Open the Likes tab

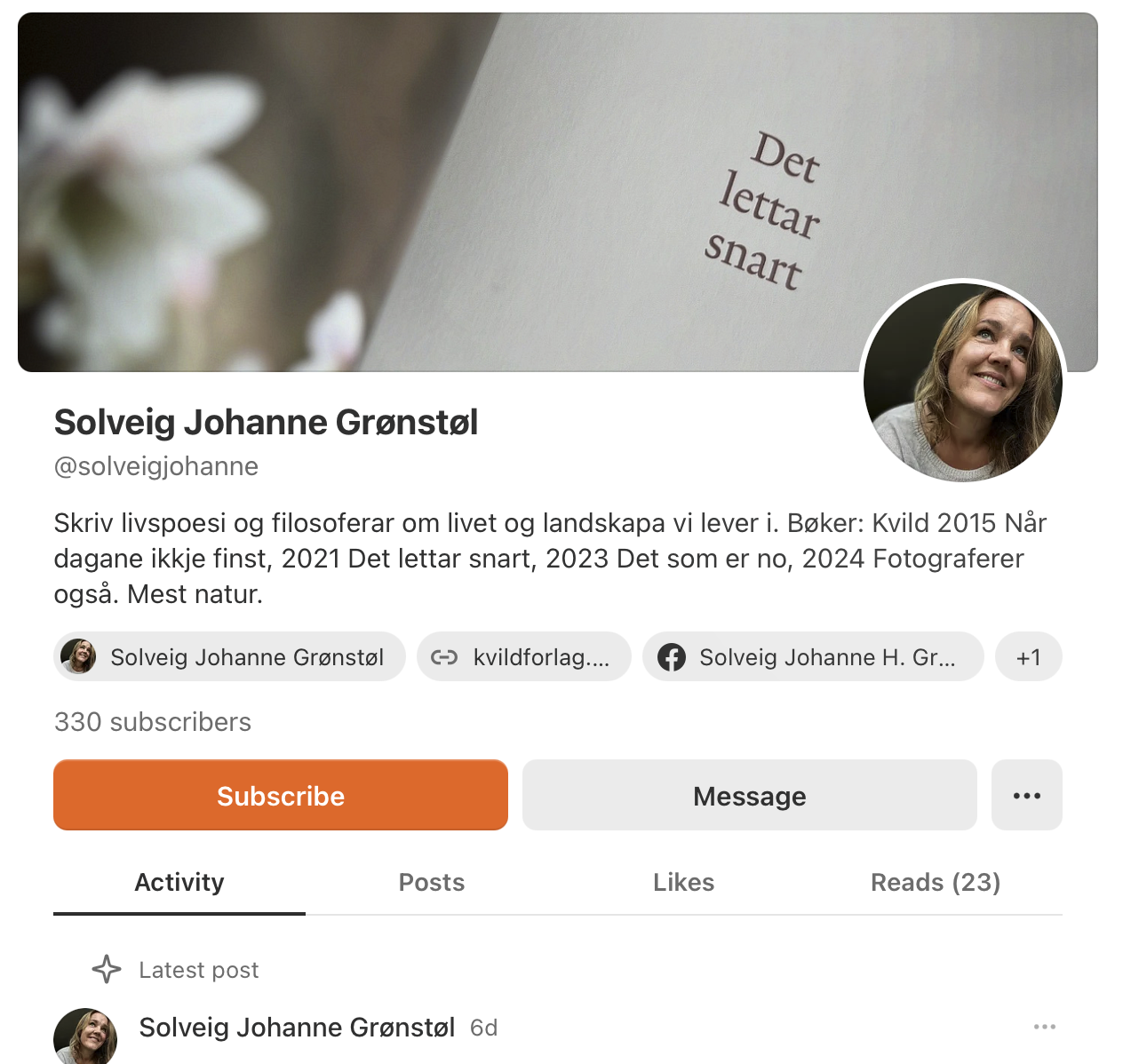tap(684, 882)
